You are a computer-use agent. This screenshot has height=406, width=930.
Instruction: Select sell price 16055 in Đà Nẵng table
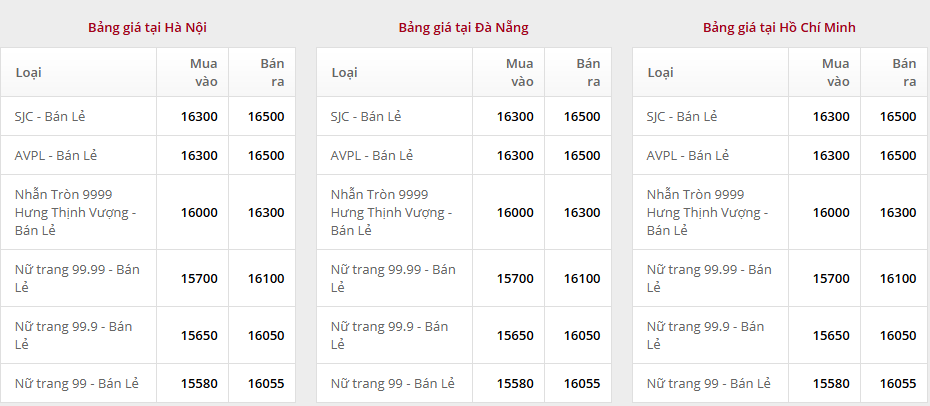click(x=582, y=383)
